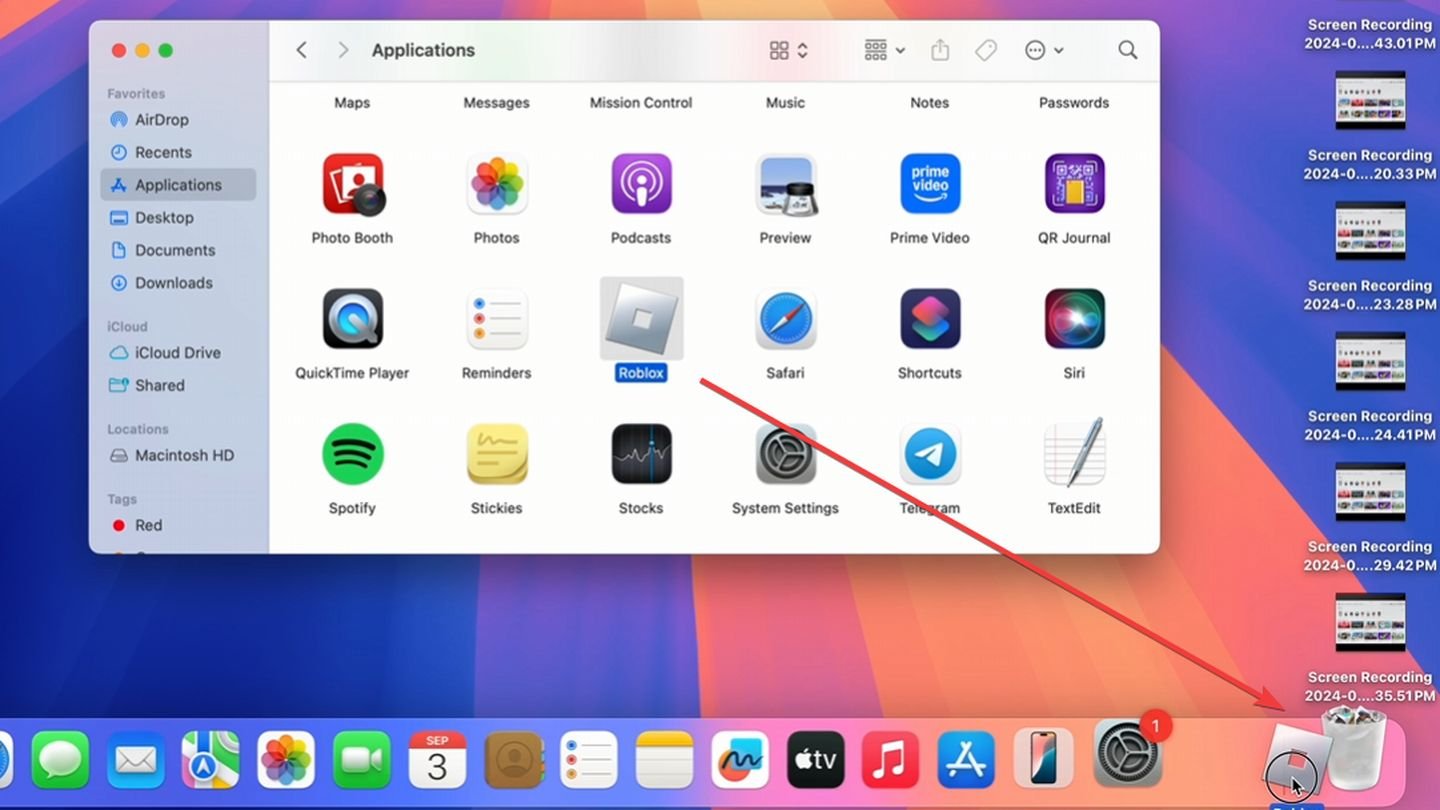Select the TextEdit app icon
This screenshot has height=810, width=1440.
coord(1074,452)
